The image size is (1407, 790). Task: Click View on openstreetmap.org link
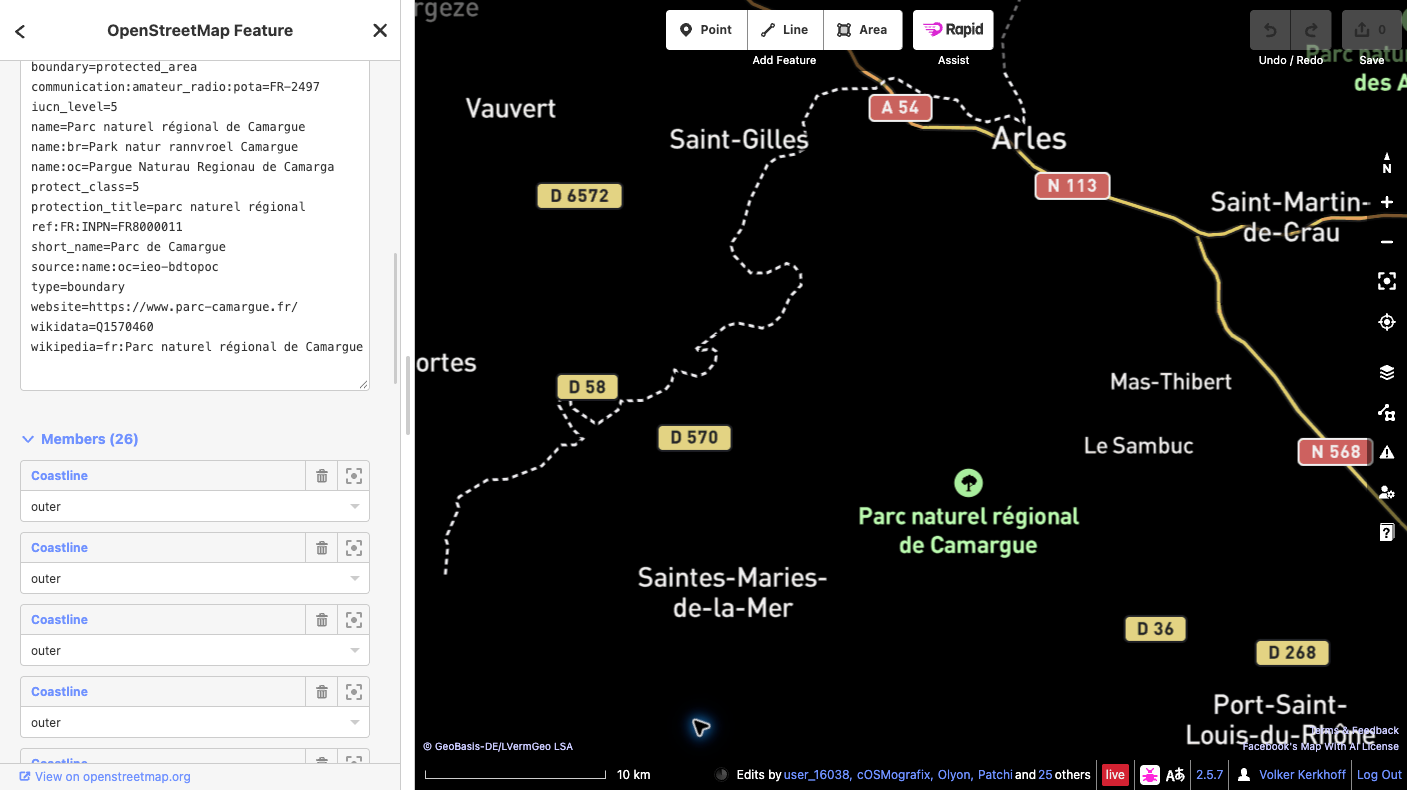[x=105, y=777]
